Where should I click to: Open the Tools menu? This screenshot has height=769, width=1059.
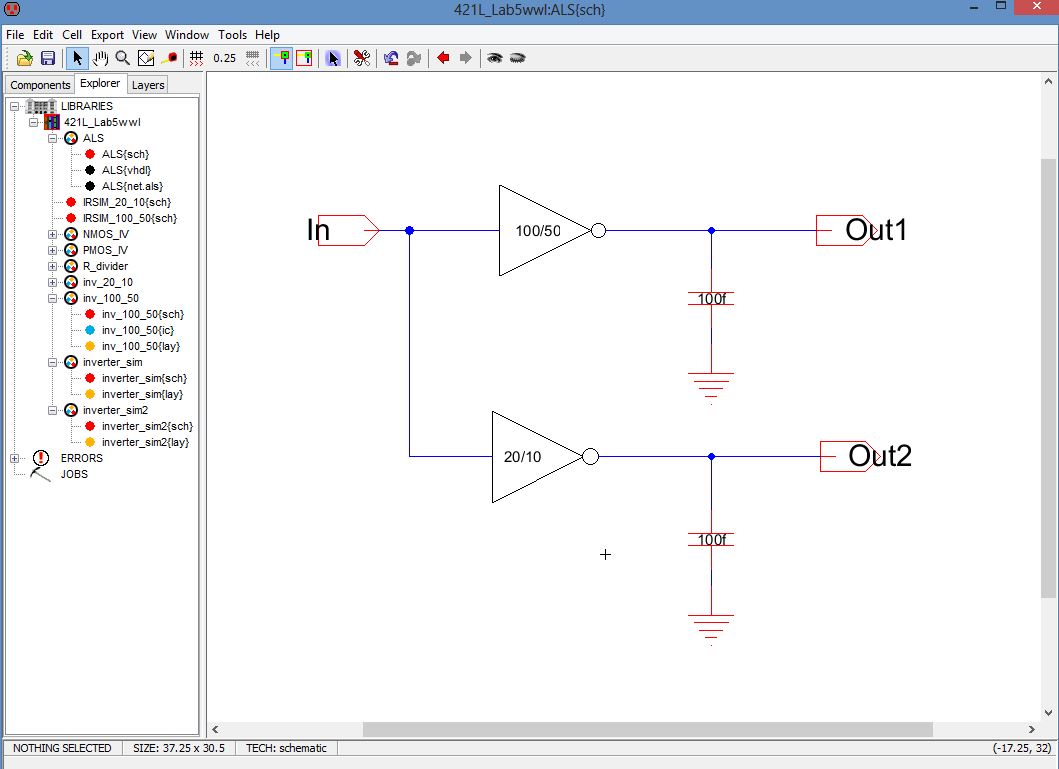pos(232,35)
